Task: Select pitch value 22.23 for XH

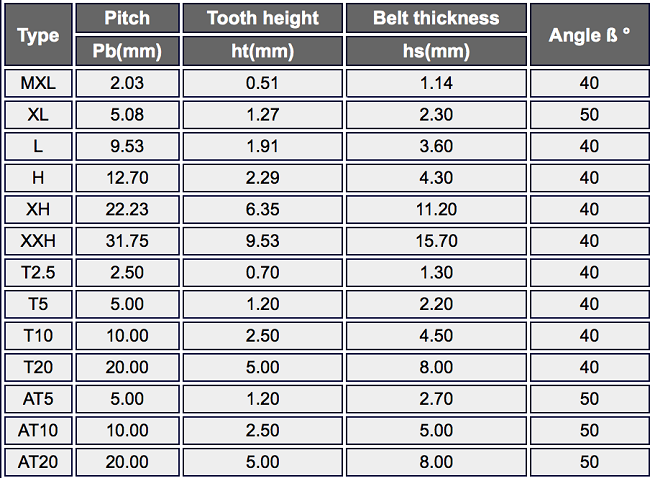Action: pyautogui.click(x=127, y=209)
